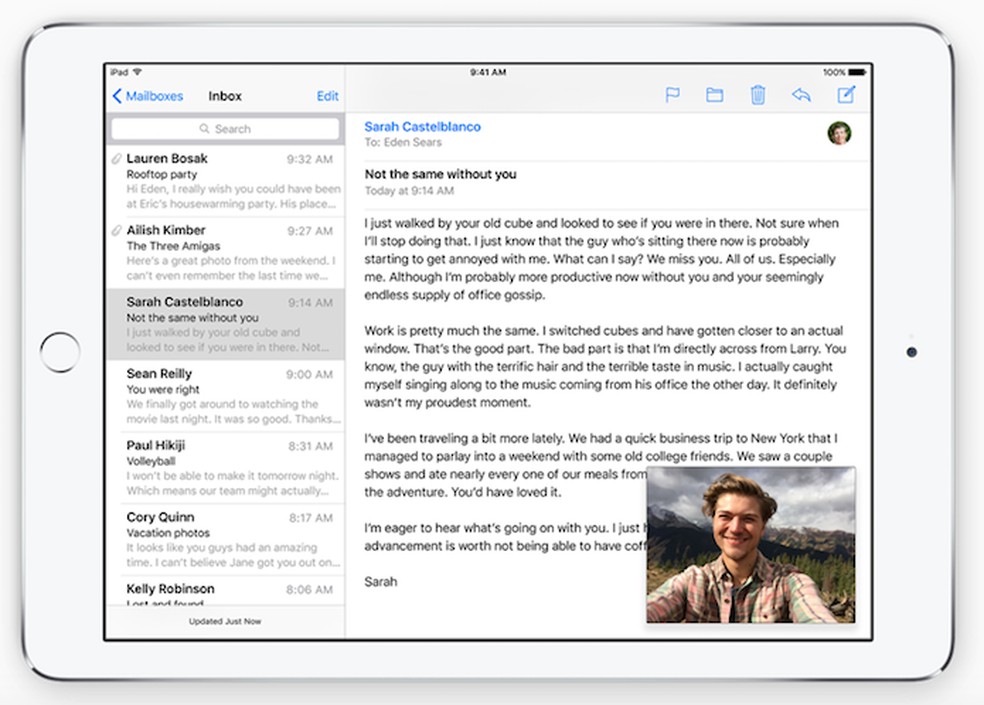The image size is (984, 705).
Task: Click the paperclip on Lauren Bosak's email
Action: click(117, 158)
